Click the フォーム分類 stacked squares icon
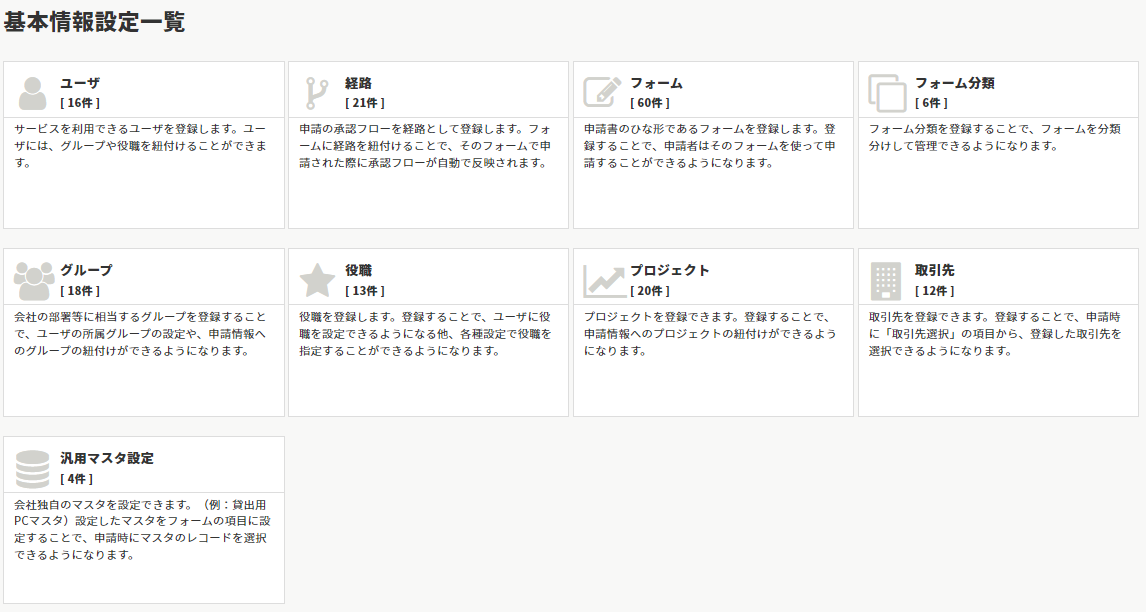Screen dimensions: 1146x612 click(887, 93)
